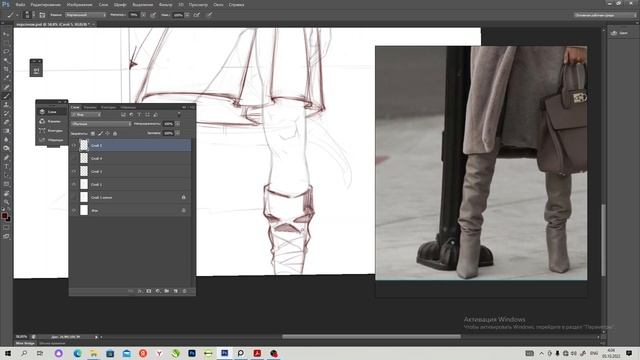This screenshot has height=360, width=640.
Task: Toggle lock all padlock in Закрепить row
Action: coord(115,133)
